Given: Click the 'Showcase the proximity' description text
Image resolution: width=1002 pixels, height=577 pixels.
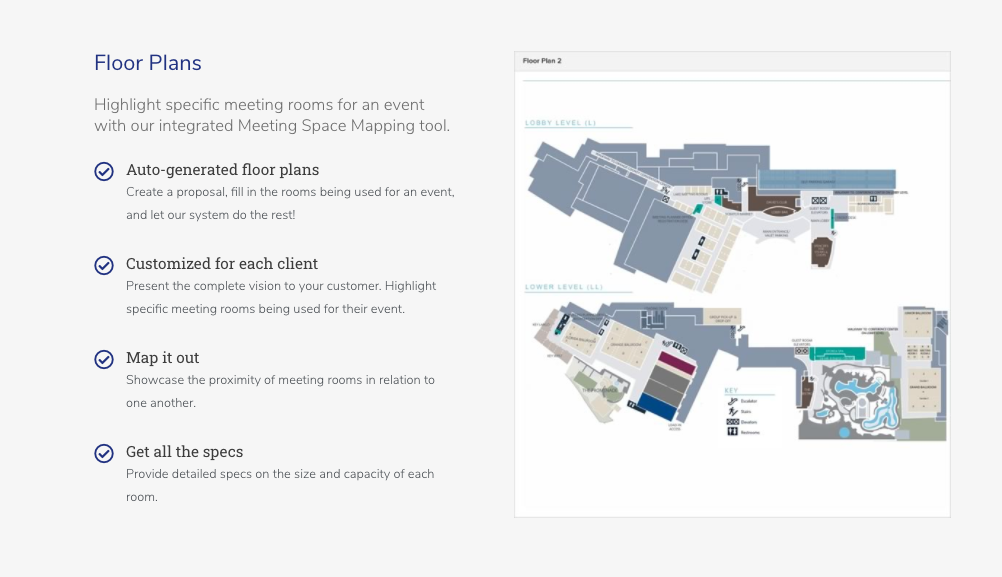Looking at the screenshot, I should point(281,391).
